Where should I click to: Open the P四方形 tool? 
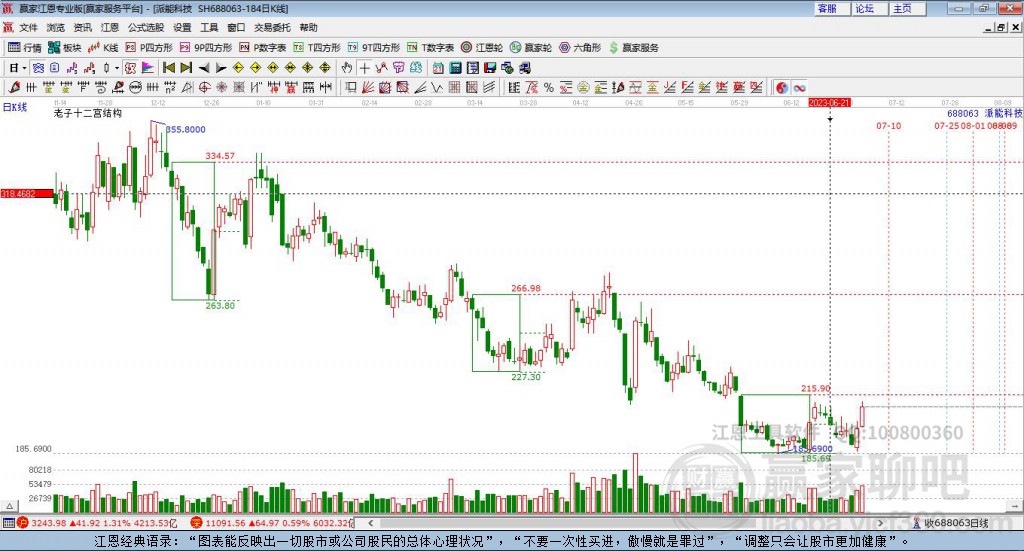click(x=149, y=48)
